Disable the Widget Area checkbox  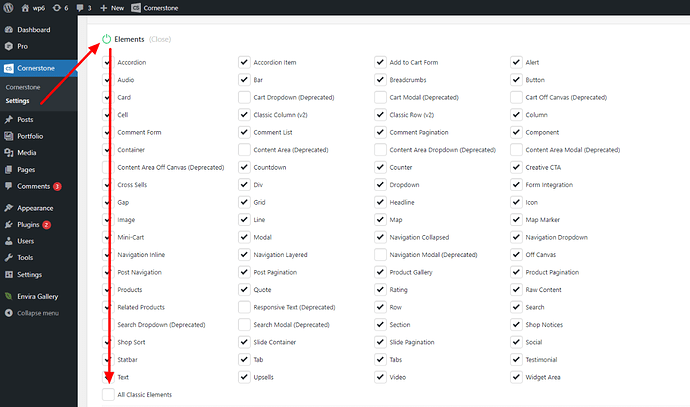point(516,377)
